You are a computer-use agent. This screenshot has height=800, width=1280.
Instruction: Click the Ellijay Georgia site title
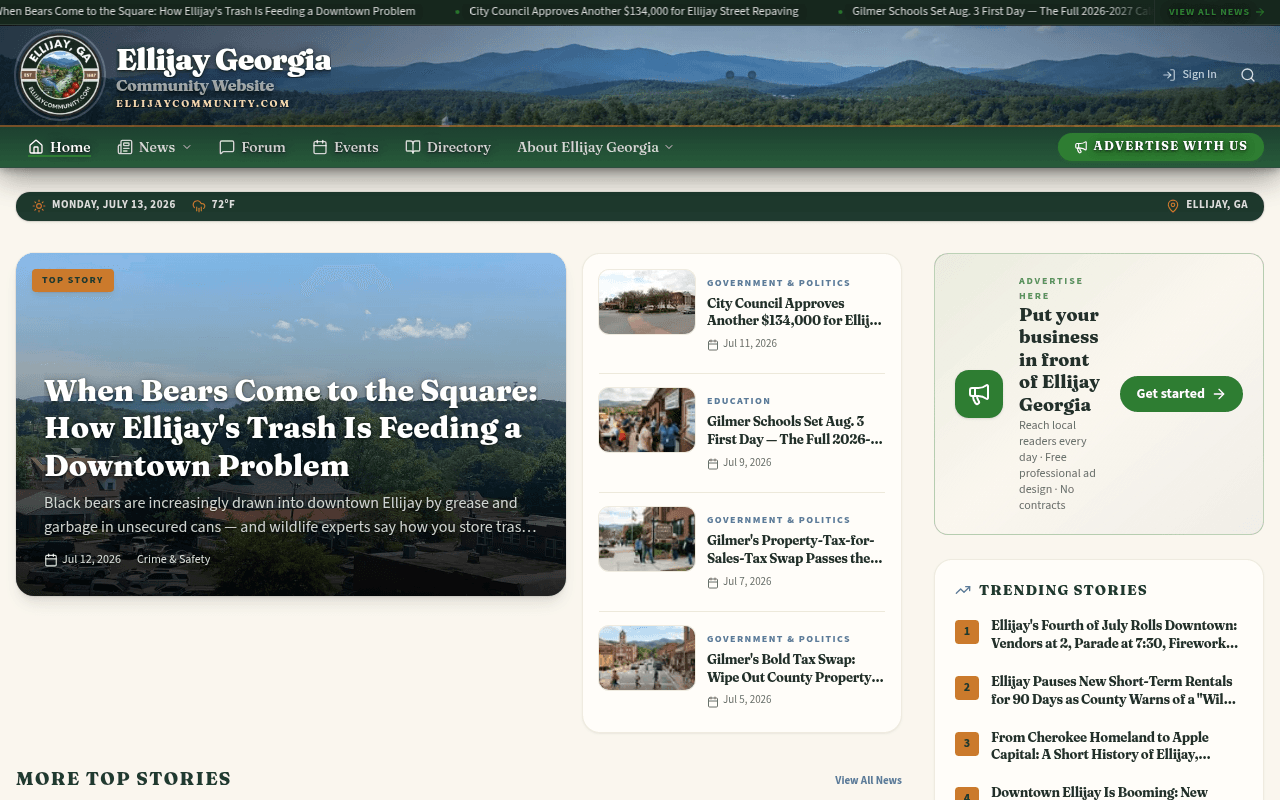[x=223, y=60]
